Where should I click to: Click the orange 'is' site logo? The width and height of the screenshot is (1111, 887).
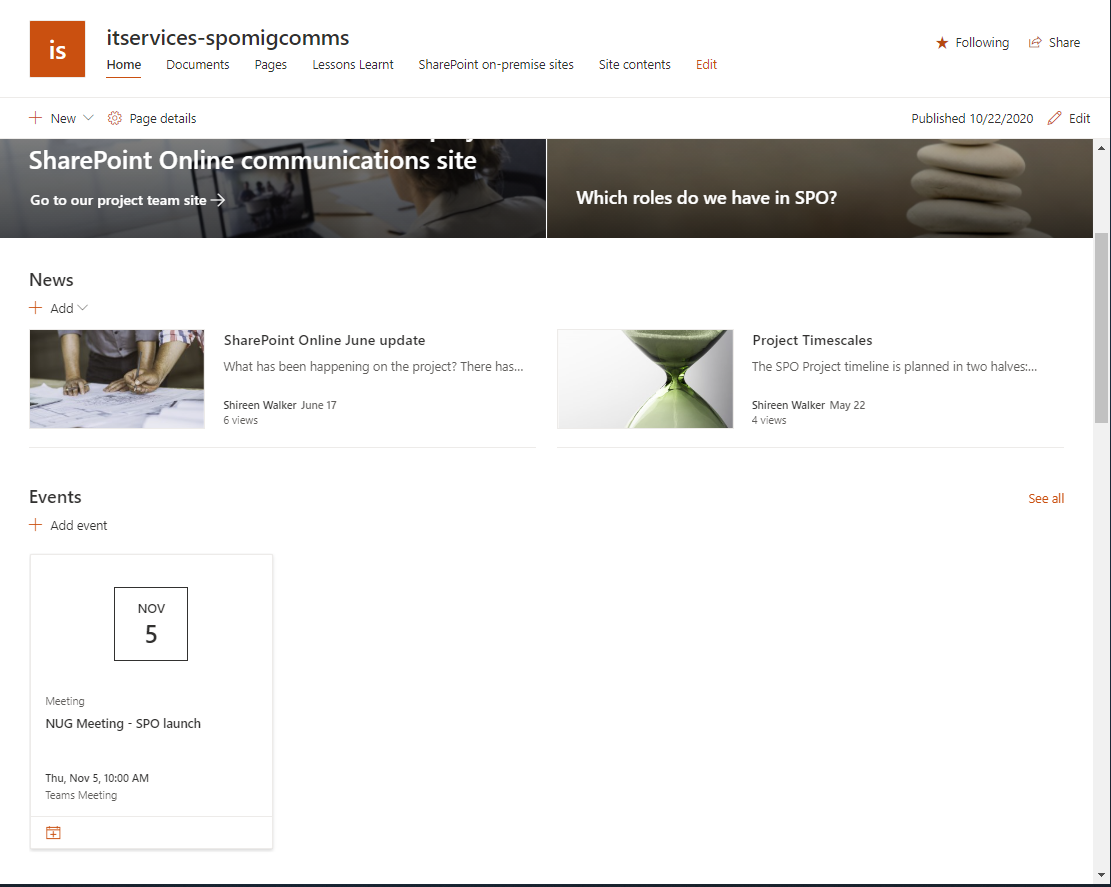57,49
